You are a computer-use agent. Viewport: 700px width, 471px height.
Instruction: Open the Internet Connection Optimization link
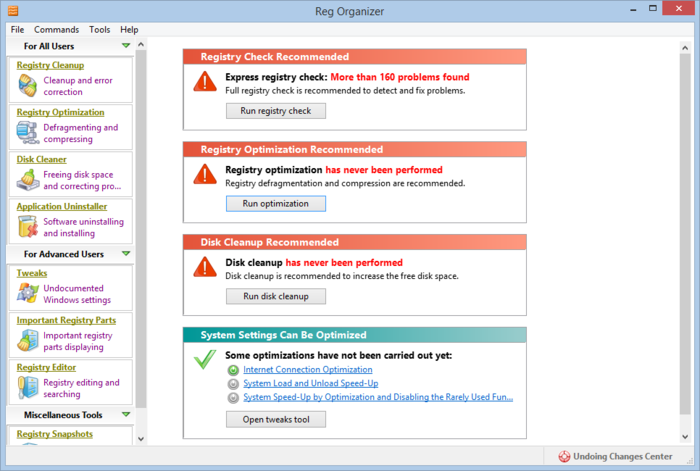(x=308, y=370)
